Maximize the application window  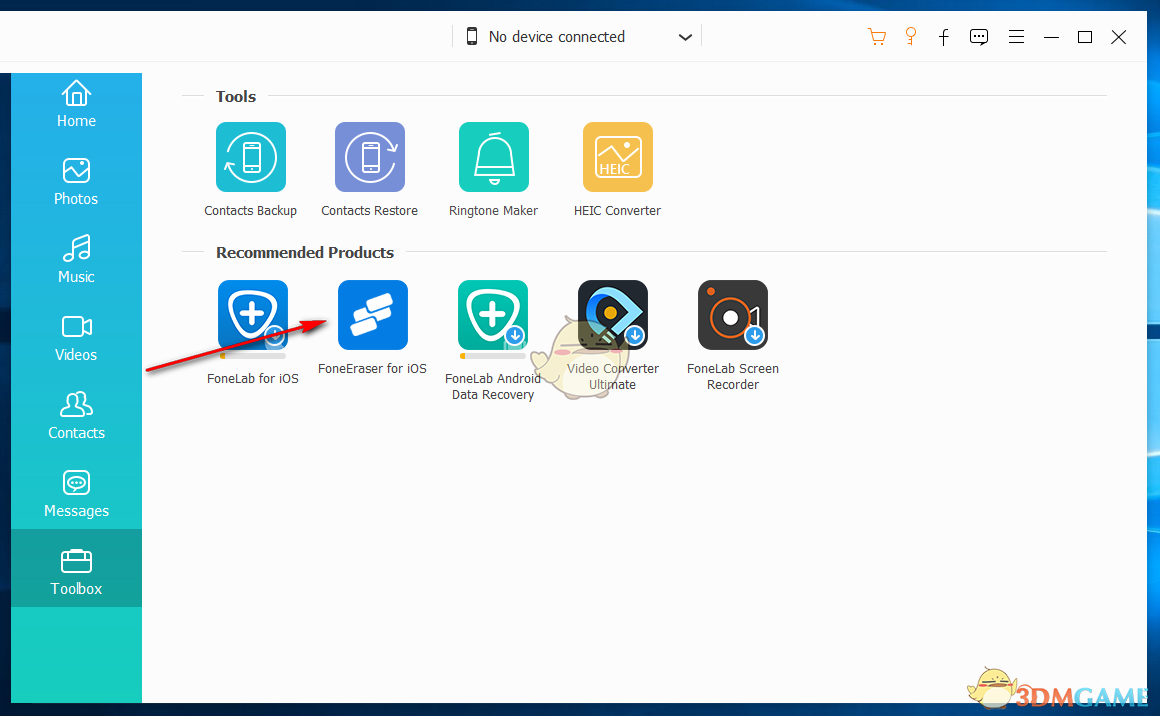(1085, 37)
